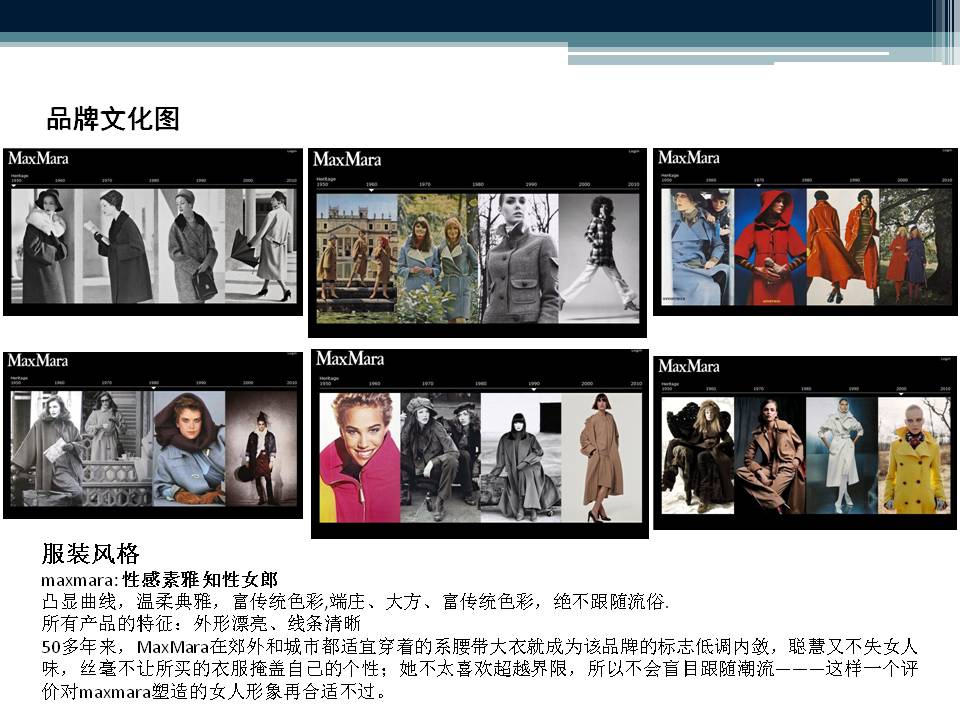Click the slide title 品牌文化图
Image resolution: width=960 pixels, height=720 pixels.
113,119
